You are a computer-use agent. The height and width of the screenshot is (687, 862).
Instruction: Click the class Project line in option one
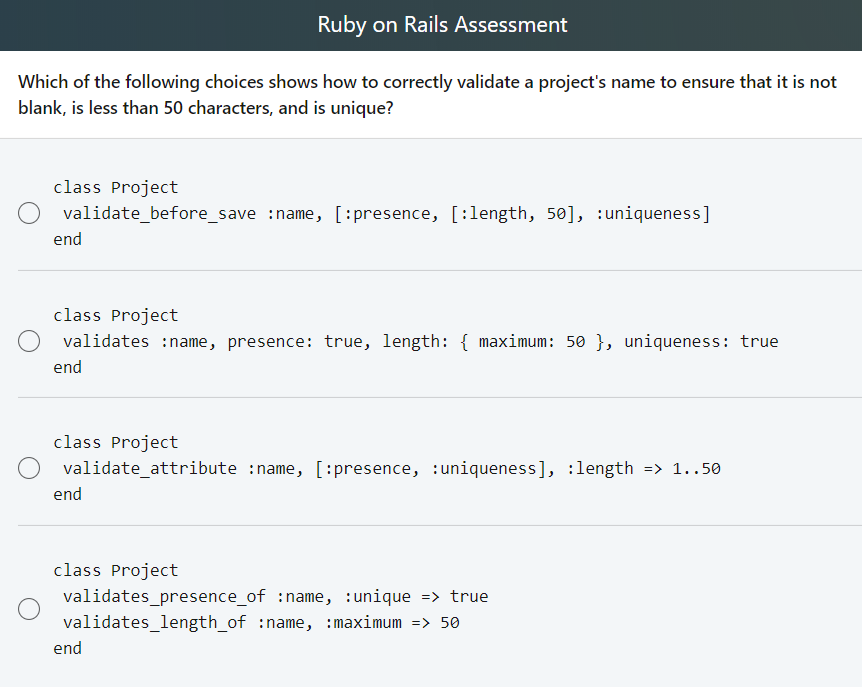pos(115,187)
